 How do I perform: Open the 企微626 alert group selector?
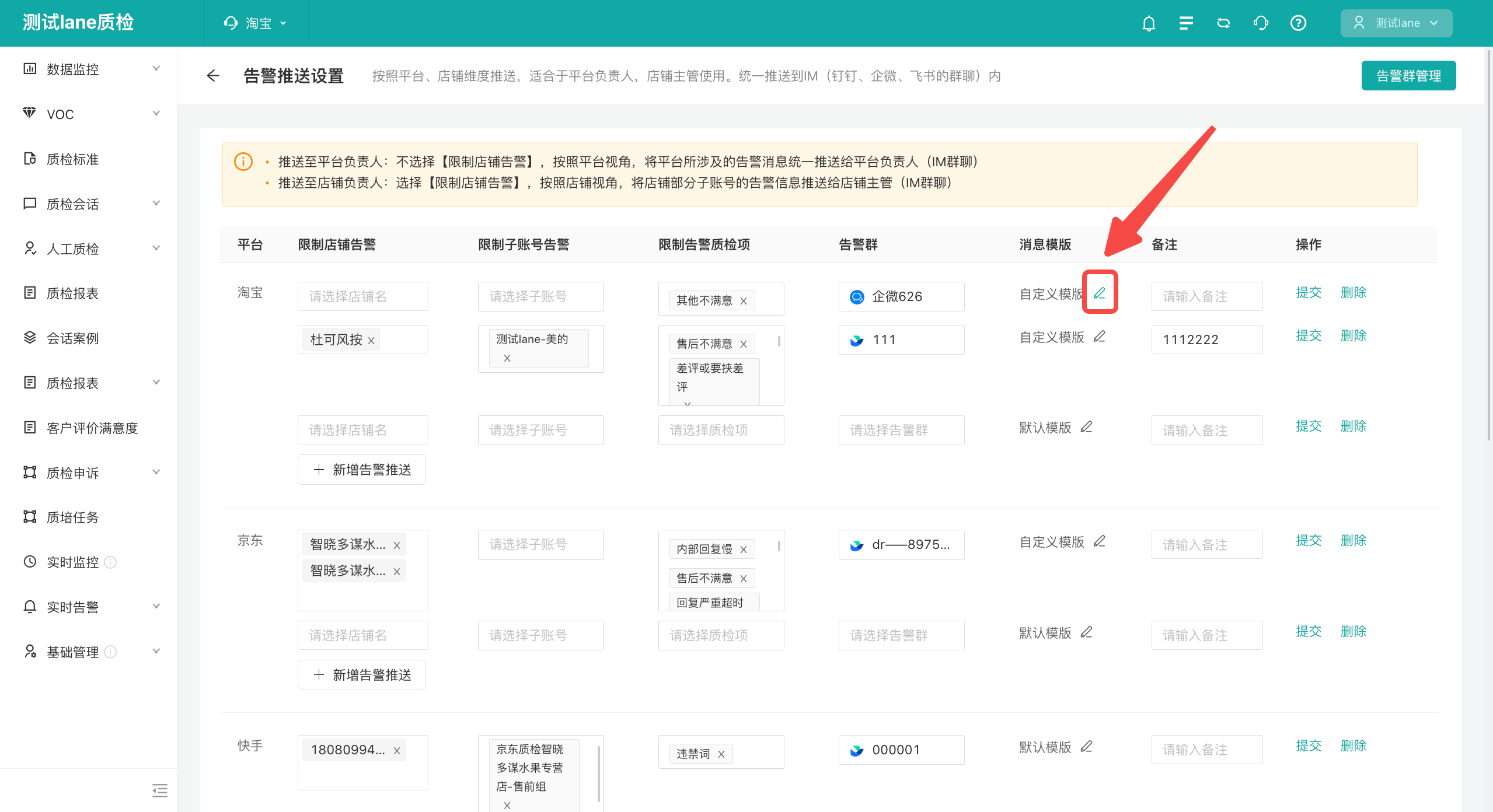tap(902, 296)
